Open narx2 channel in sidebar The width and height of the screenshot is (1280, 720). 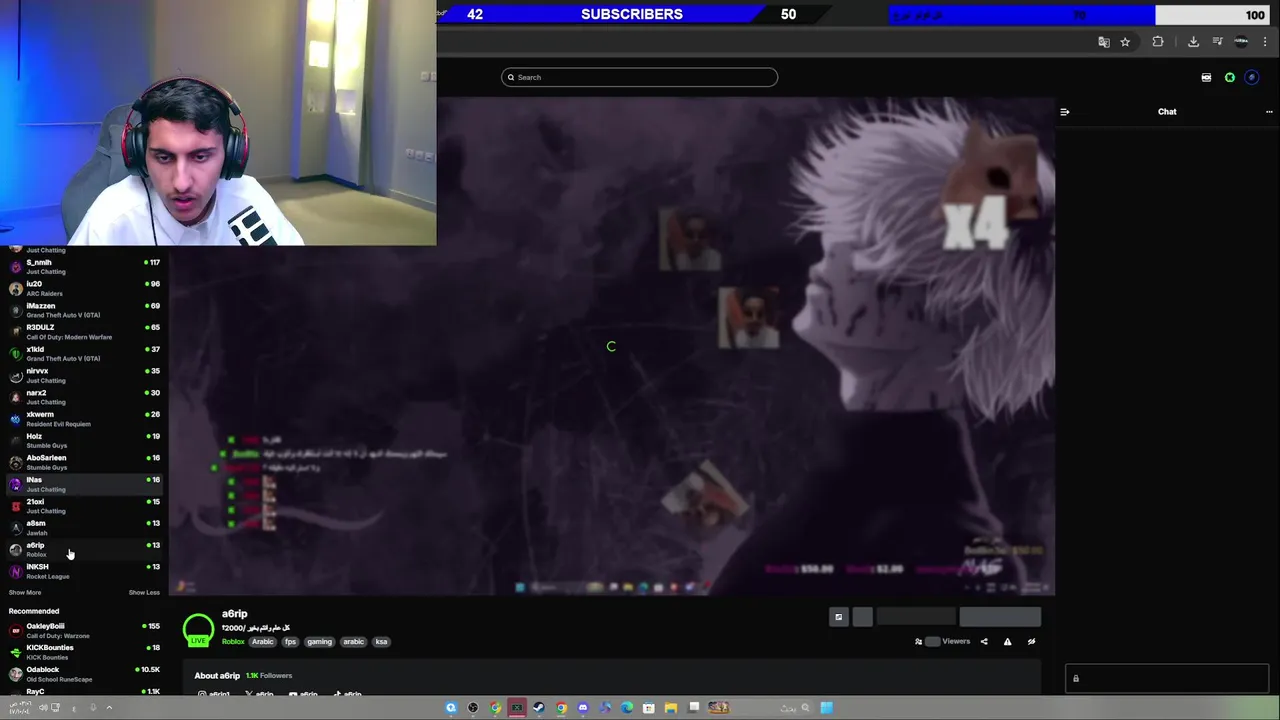click(x=84, y=397)
